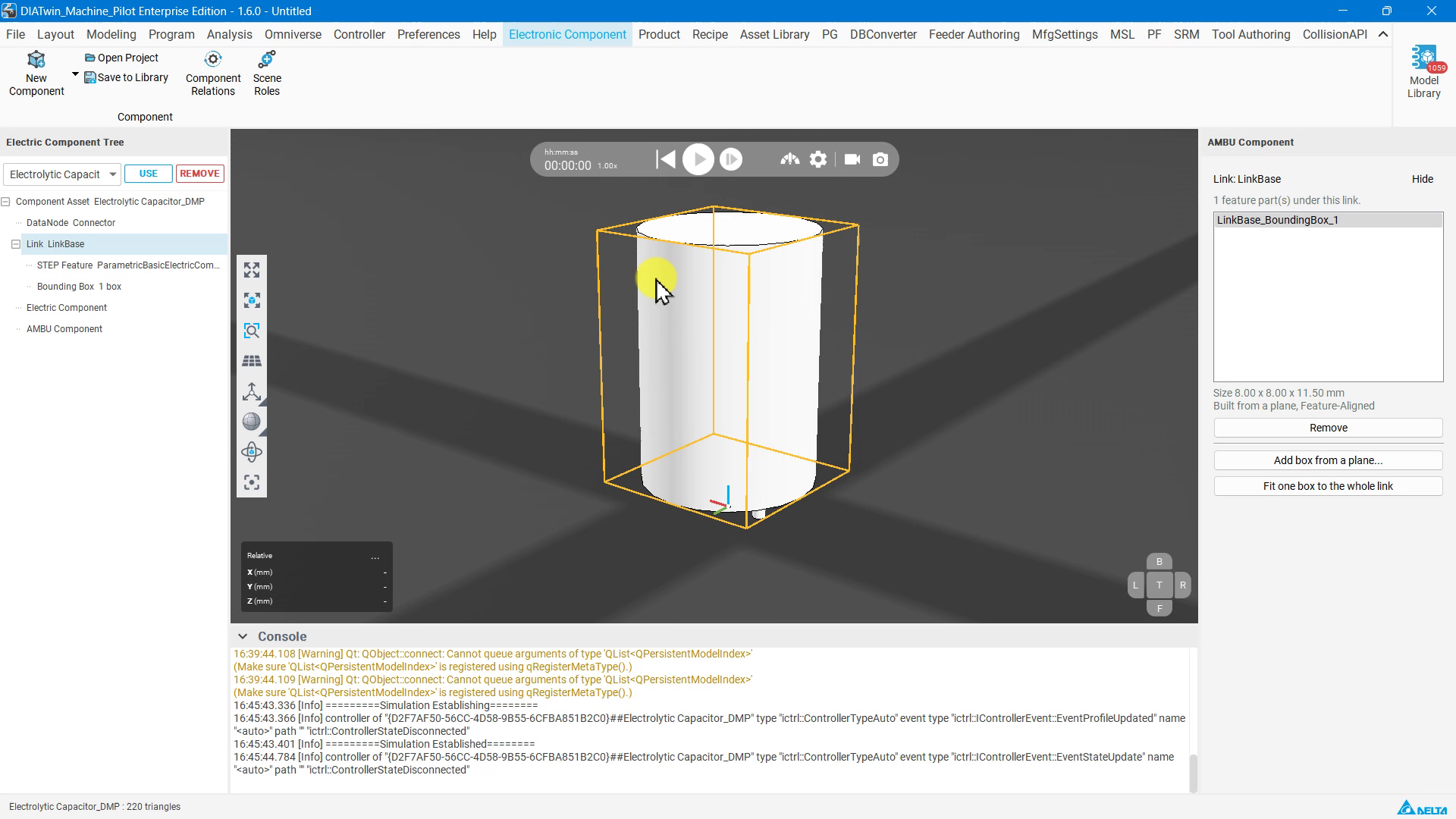Open the Program tab
Image resolution: width=1456 pixels, height=819 pixels.
tap(171, 34)
